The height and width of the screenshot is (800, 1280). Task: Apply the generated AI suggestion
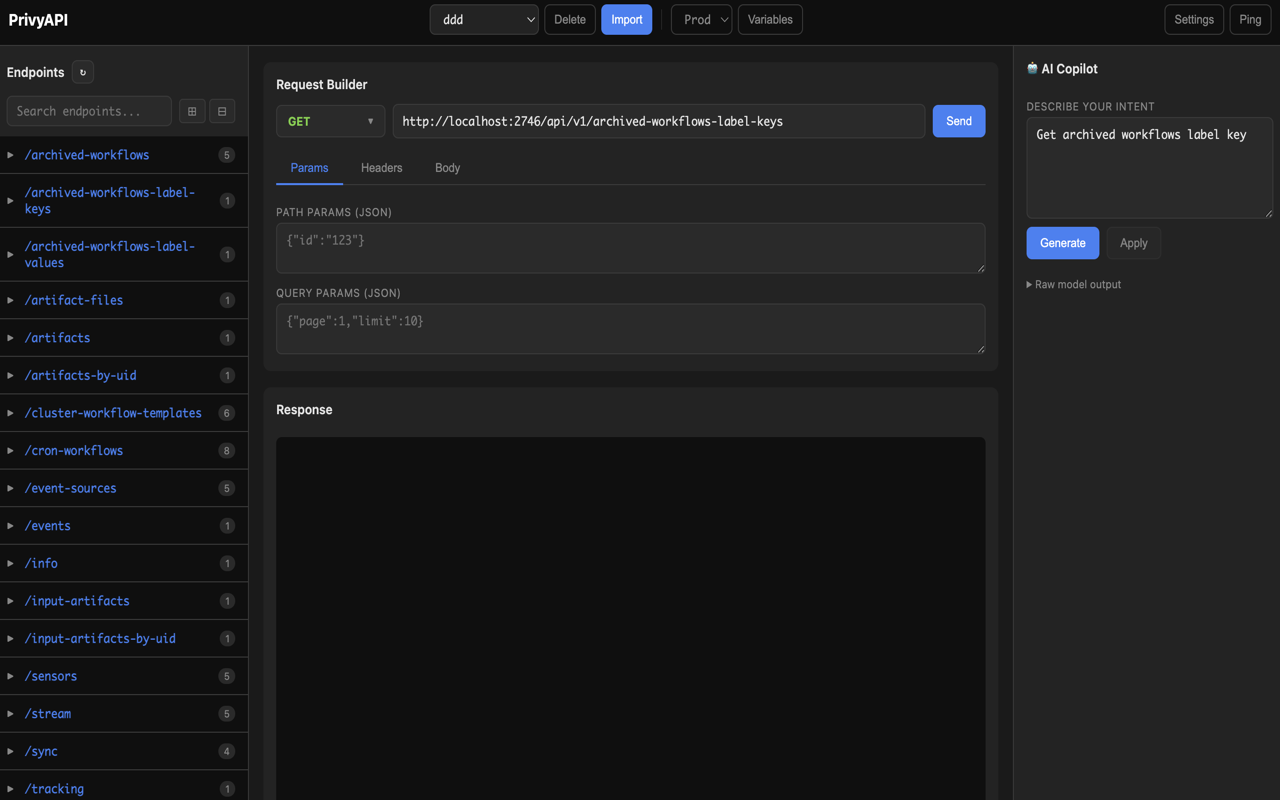tap(1133, 242)
